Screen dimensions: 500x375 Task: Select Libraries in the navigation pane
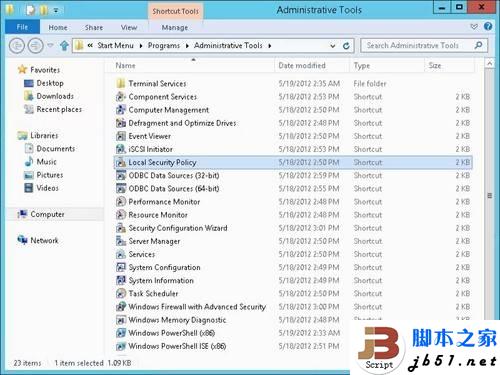44,136
